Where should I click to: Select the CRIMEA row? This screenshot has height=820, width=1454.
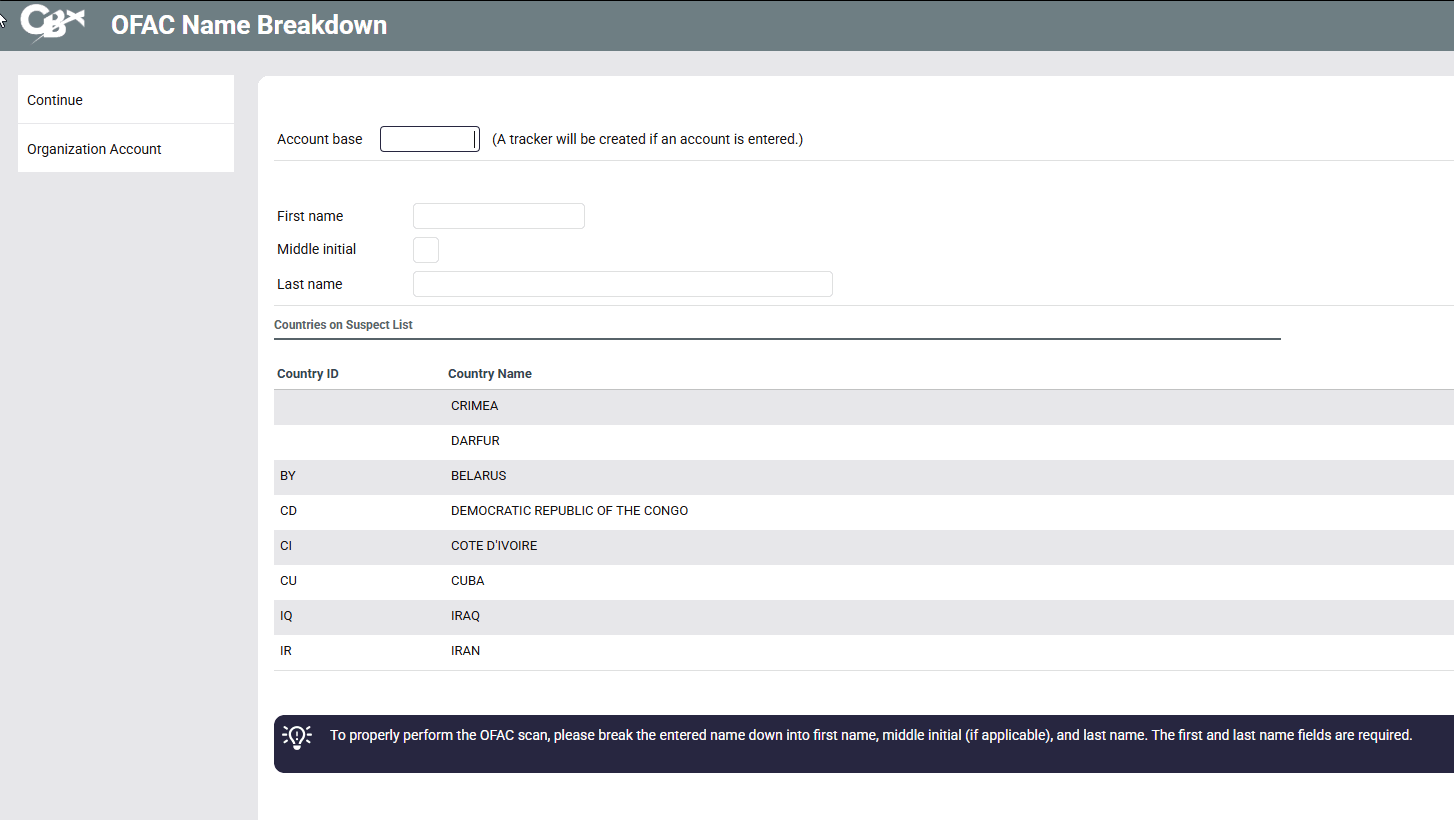click(x=474, y=406)
